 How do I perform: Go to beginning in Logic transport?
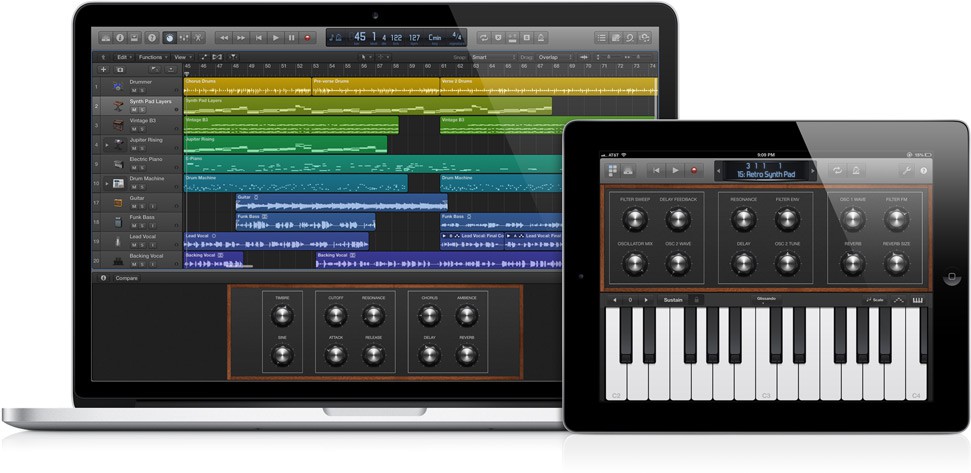coord(258,38)
